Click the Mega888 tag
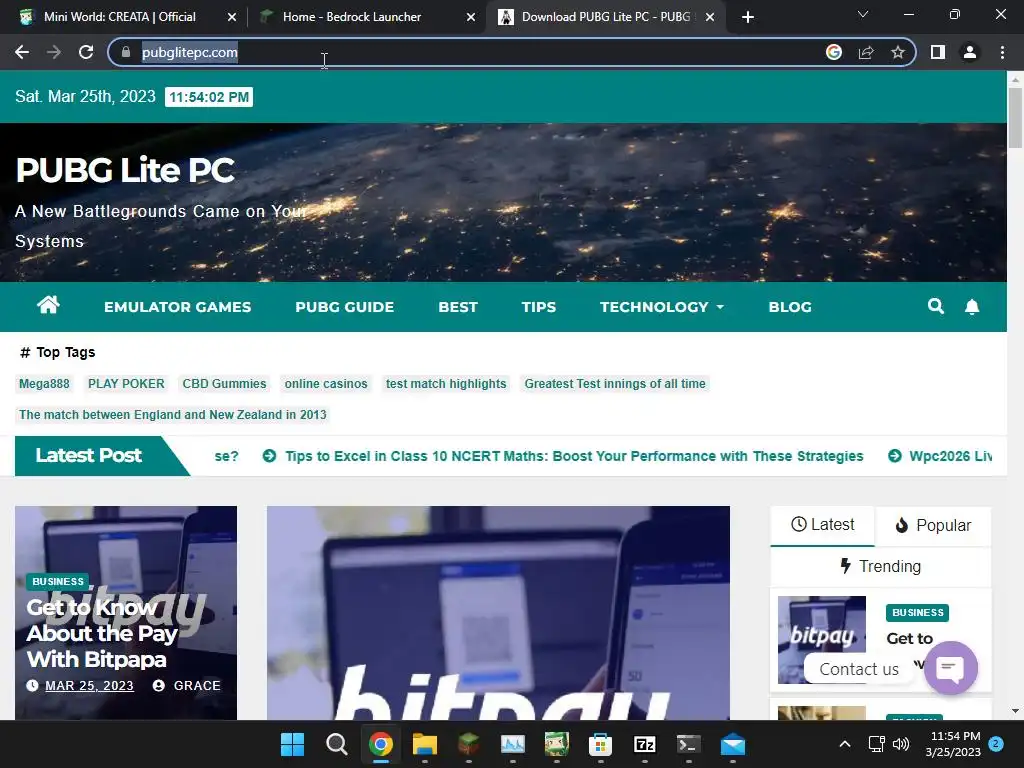 point(44,384)
